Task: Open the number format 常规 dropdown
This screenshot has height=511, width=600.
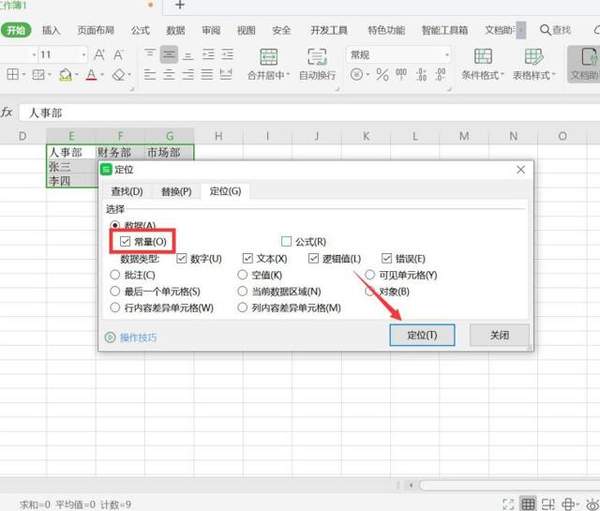Action: coord(447,55)
